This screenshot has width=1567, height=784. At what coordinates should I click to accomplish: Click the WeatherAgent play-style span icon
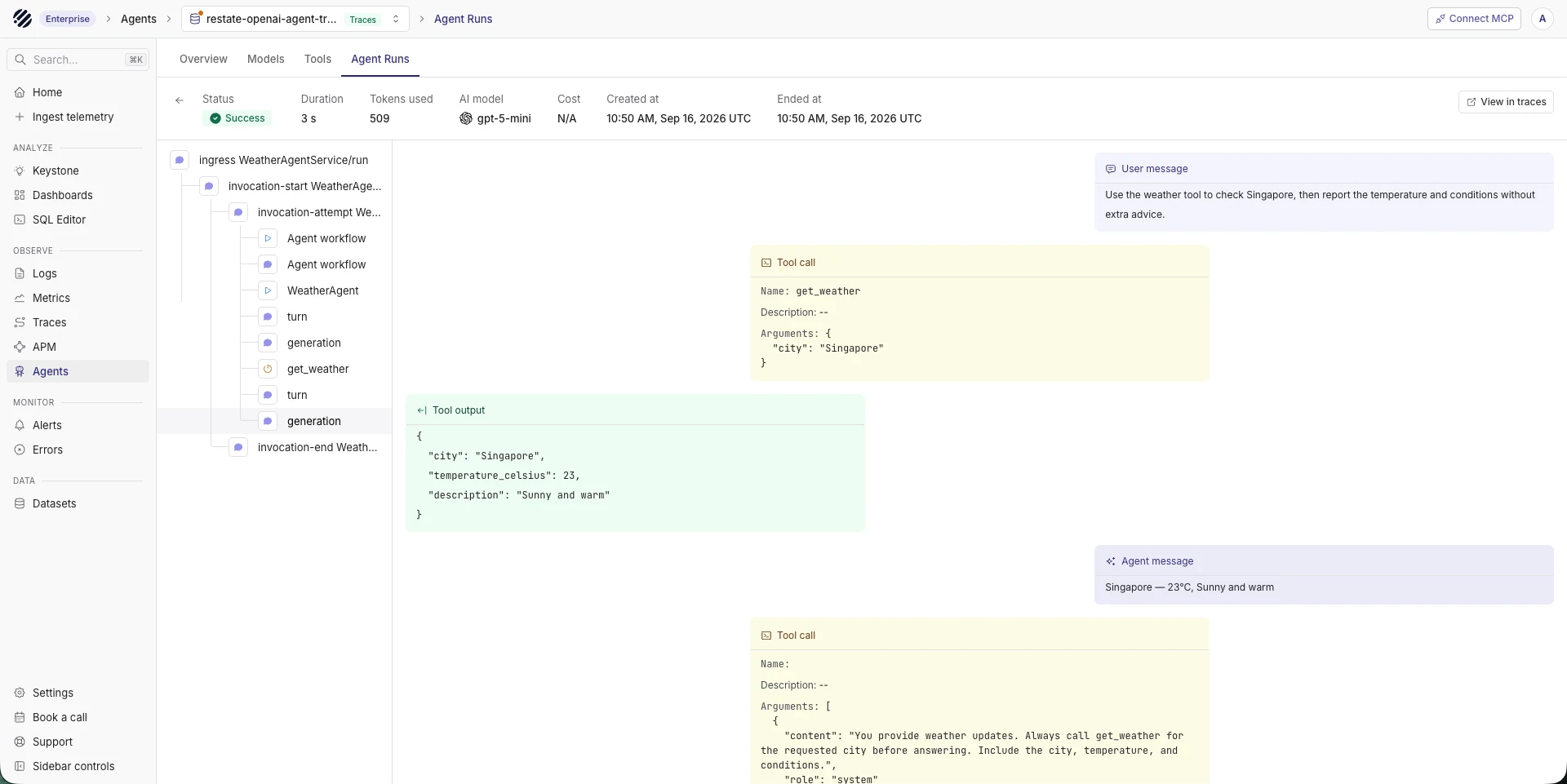point(268,290)
